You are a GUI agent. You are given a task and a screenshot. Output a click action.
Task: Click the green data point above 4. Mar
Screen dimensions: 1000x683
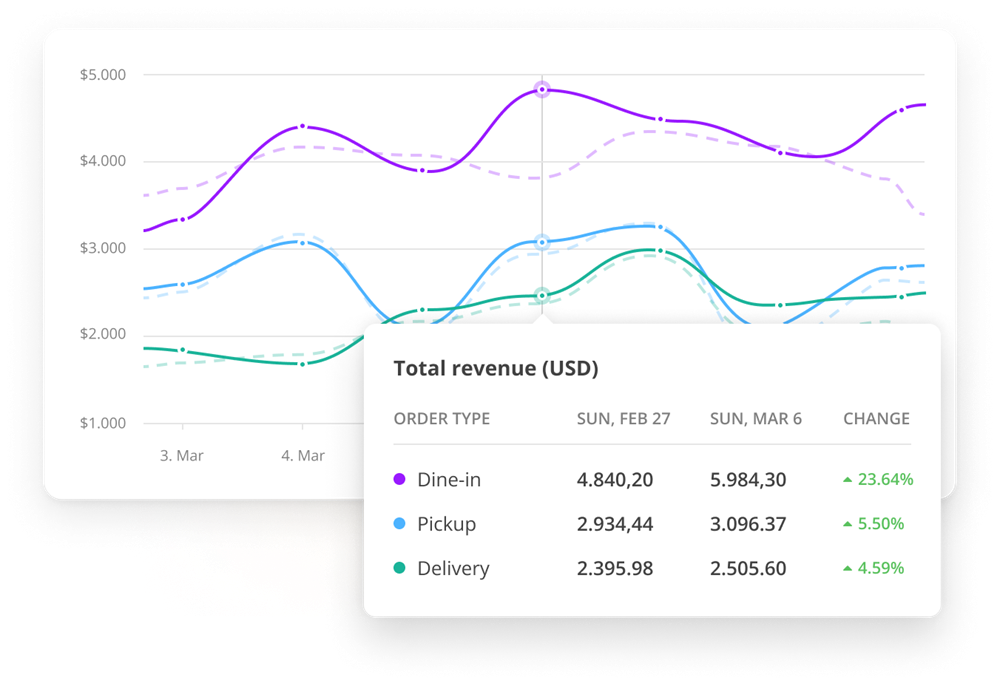(302, 364)
